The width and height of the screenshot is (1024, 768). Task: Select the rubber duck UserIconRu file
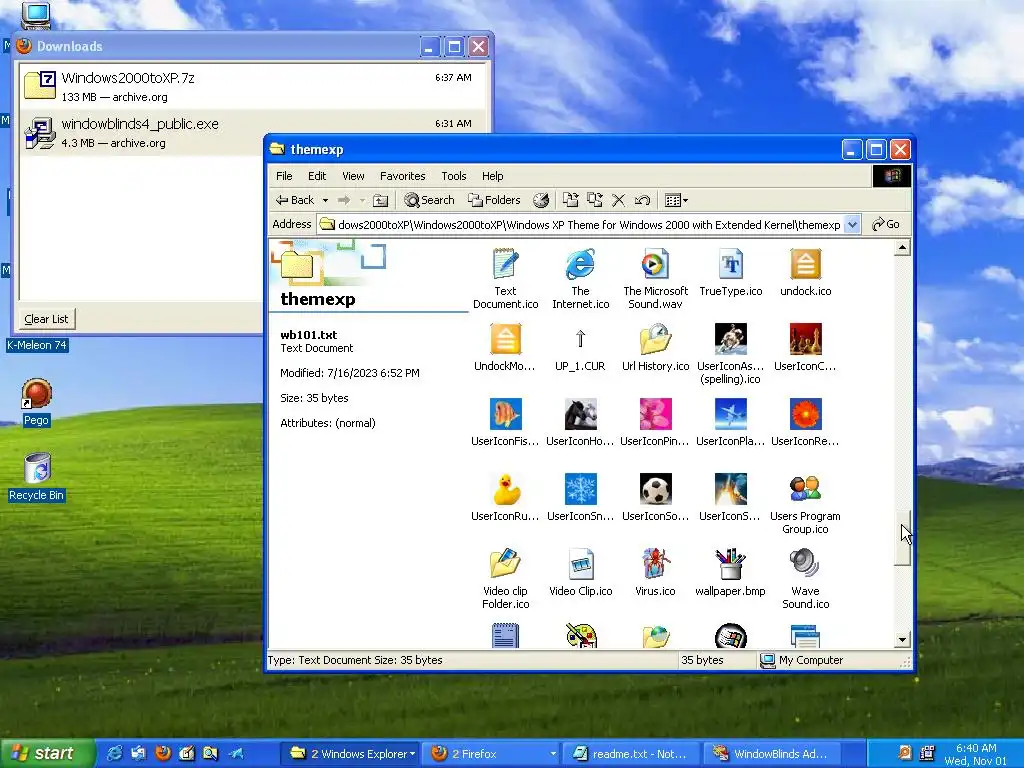pyautogui.click(x=505, y=497)
